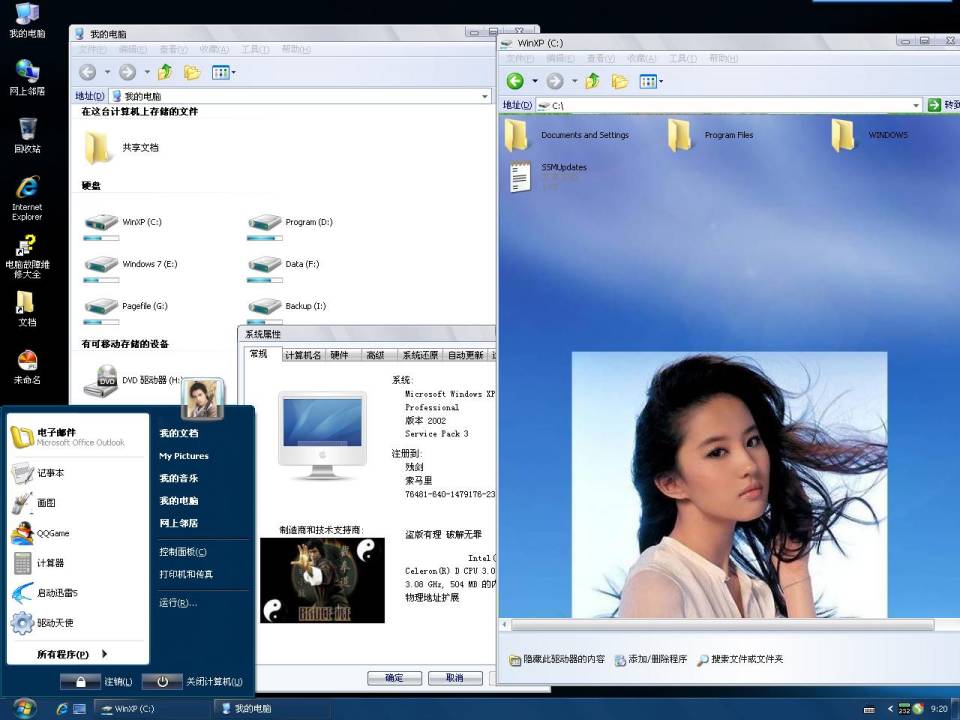This screenshot has height=720, width=960.
Task: Expand 所有程序 in Start menu
Action: point(72,654)
